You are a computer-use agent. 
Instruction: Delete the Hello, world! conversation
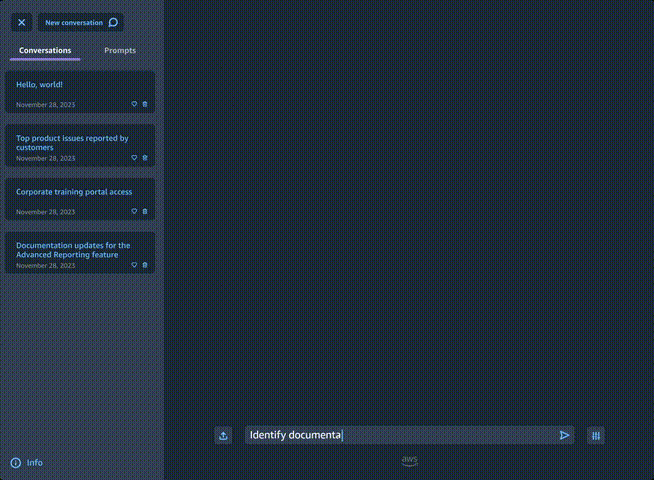click(x=145, y=104)
